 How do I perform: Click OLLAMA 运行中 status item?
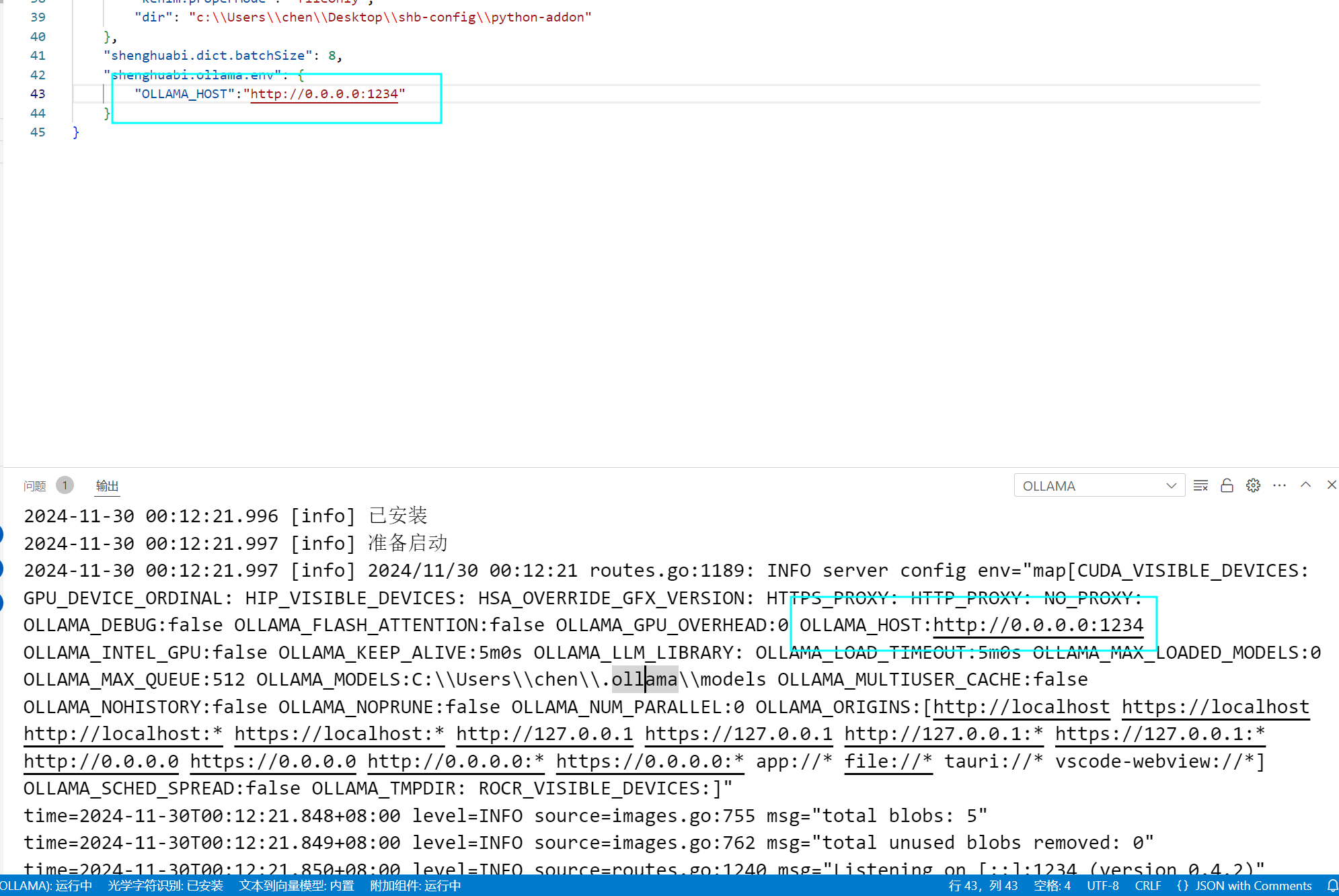click(x=46, y=886)
